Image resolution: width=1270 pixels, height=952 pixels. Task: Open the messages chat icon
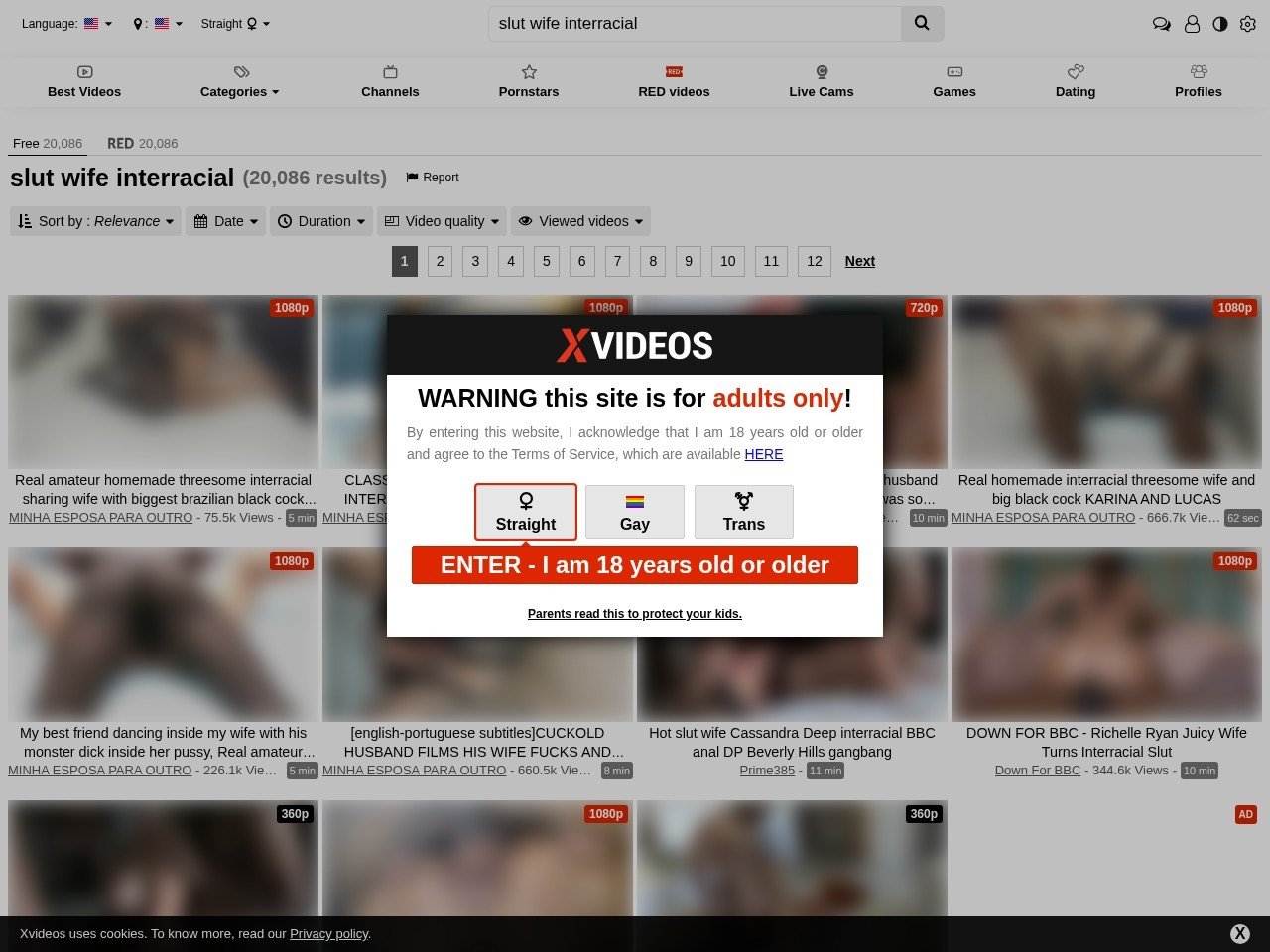click(x=1162, y=24)
